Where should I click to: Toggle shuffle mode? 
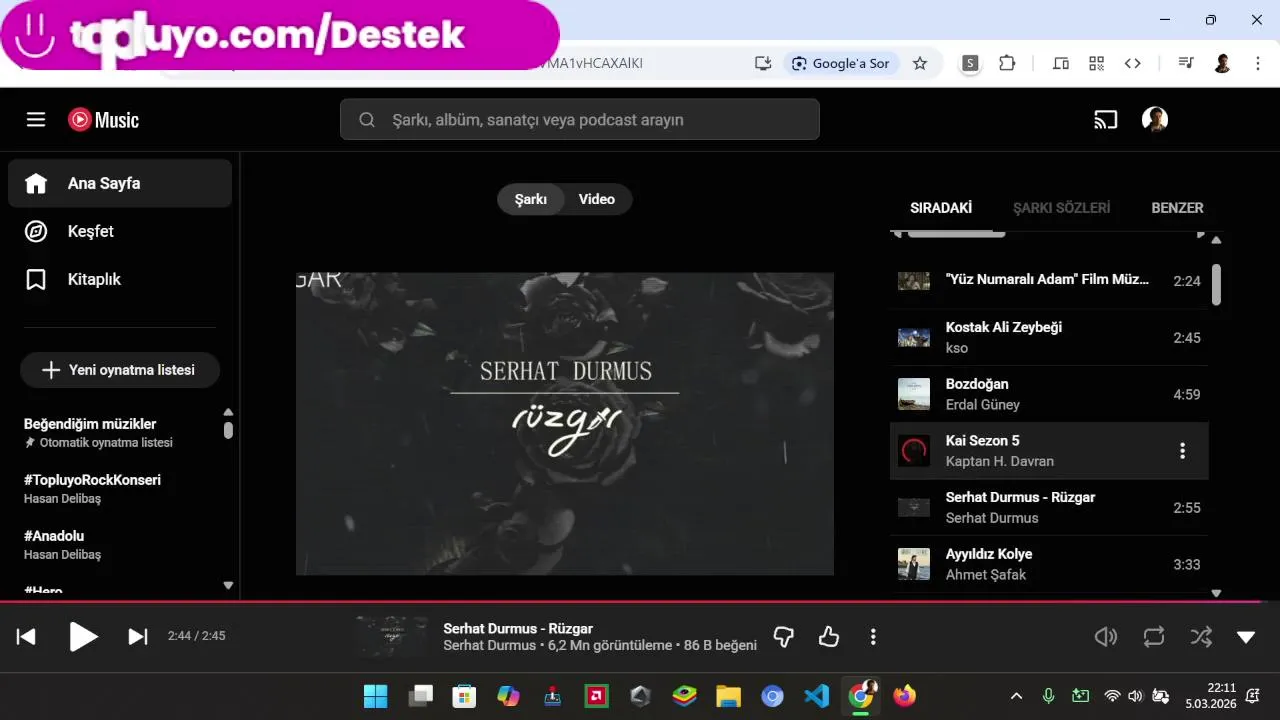coord(1201,637)
